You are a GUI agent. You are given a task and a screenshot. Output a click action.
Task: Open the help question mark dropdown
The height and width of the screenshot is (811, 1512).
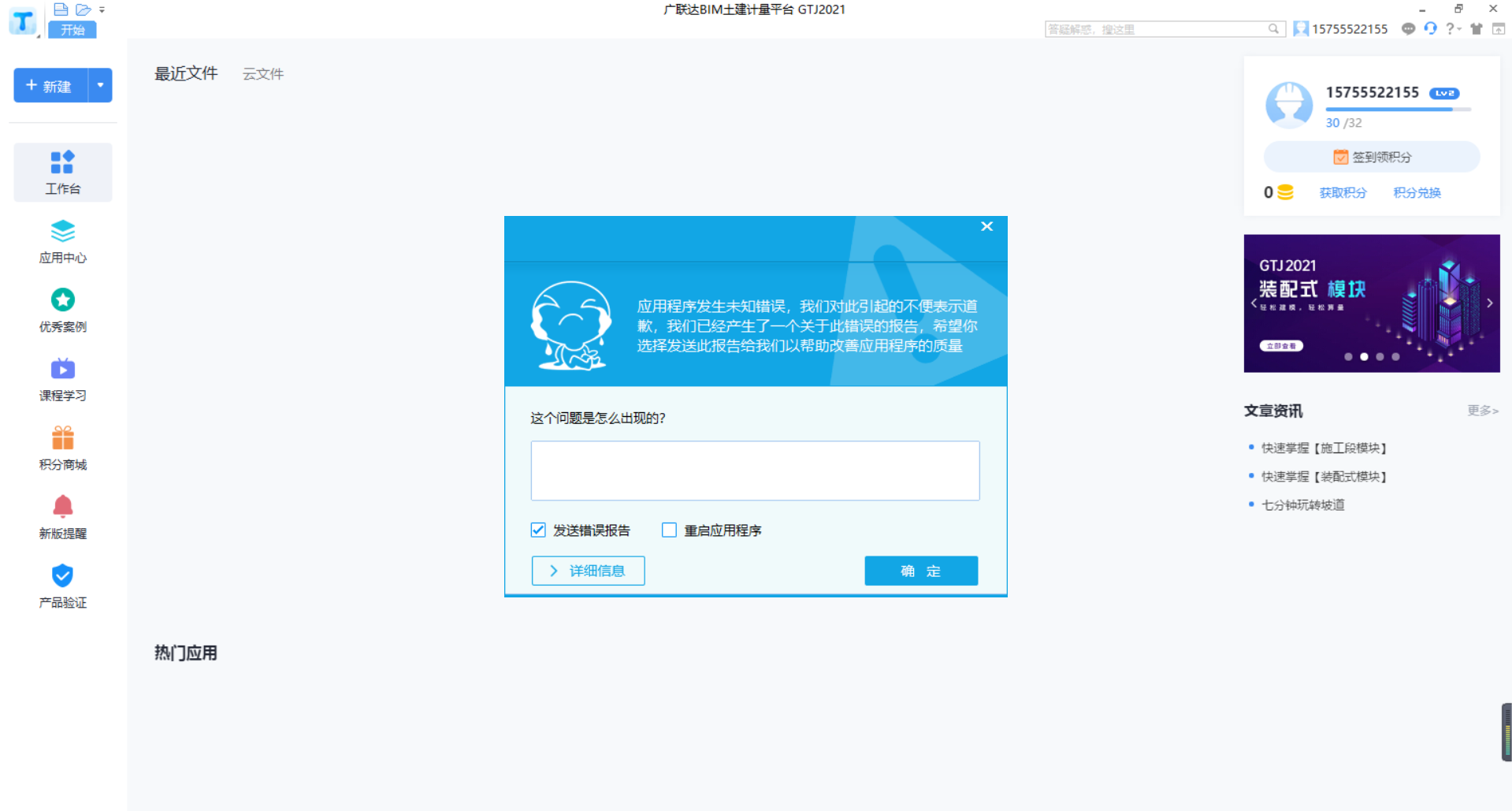[1453, 29]
